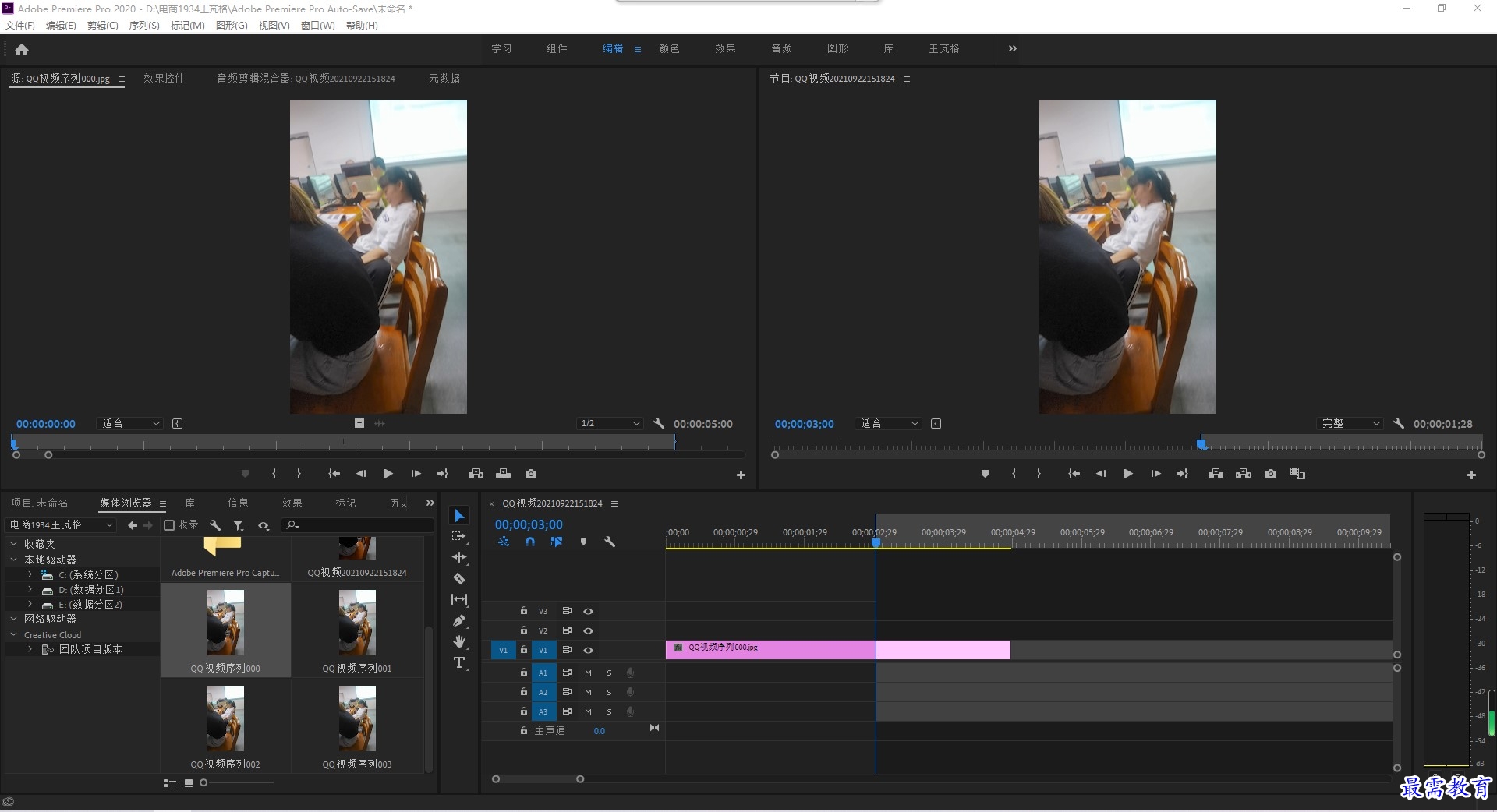Expand D: (数据分区1) drive
Viewport: 1497px width, 812px height.
pos(30,589)
